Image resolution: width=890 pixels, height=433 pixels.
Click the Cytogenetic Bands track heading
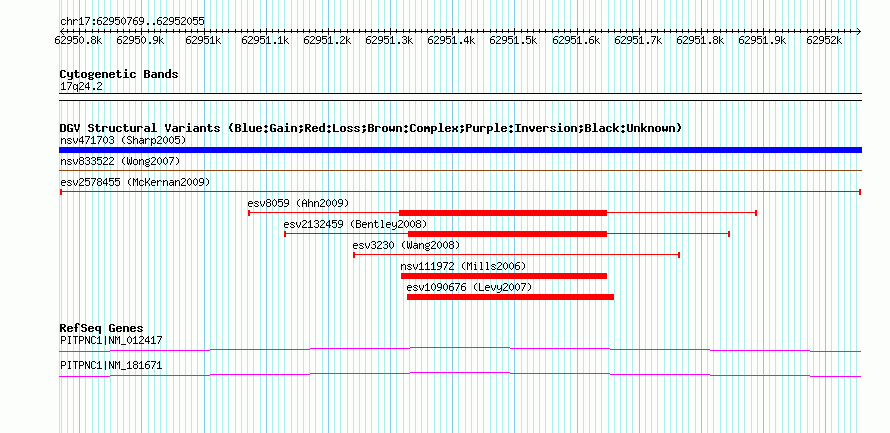pos(119,74)
